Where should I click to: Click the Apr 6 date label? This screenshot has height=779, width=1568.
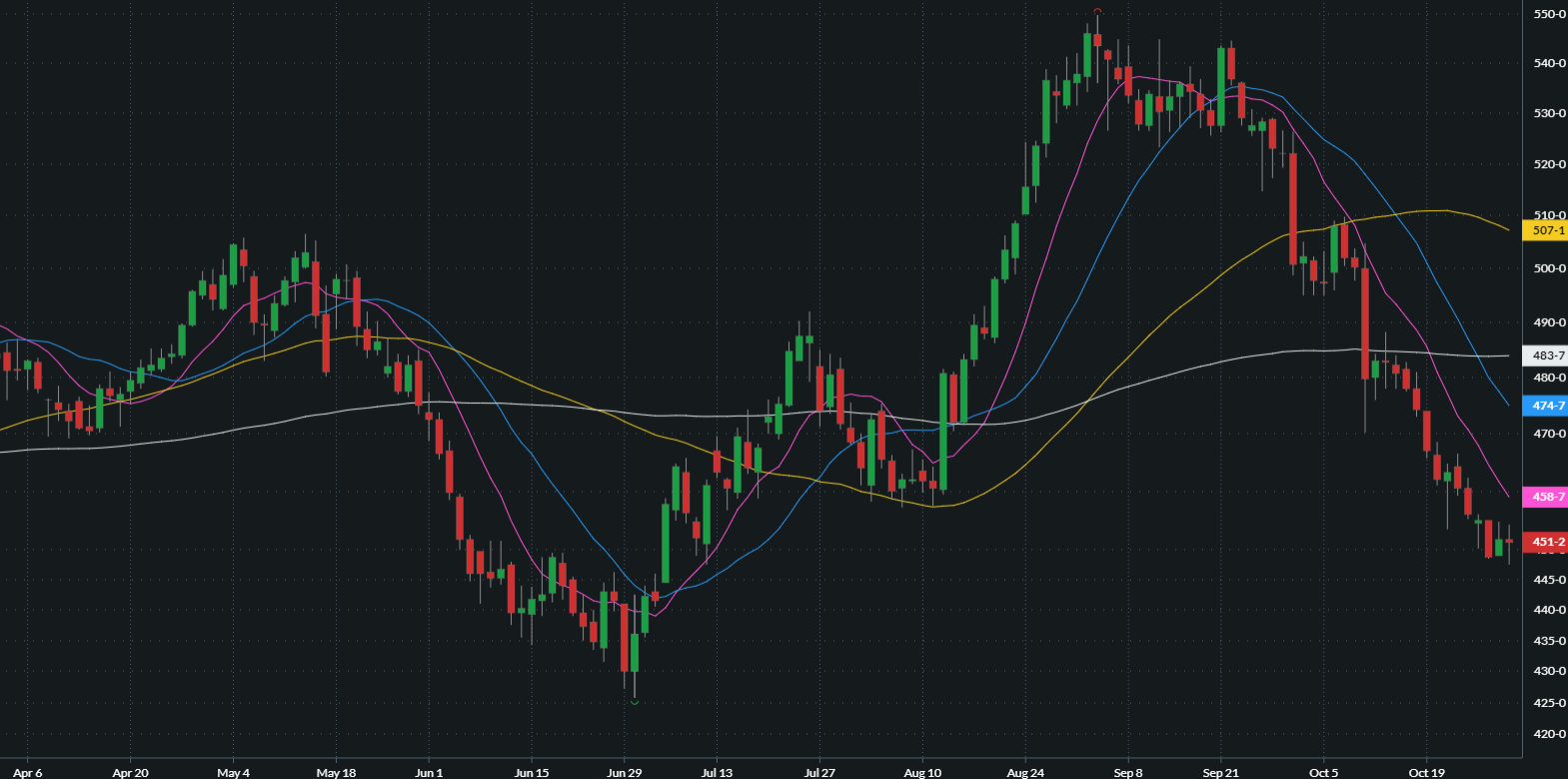click(28, 772)
